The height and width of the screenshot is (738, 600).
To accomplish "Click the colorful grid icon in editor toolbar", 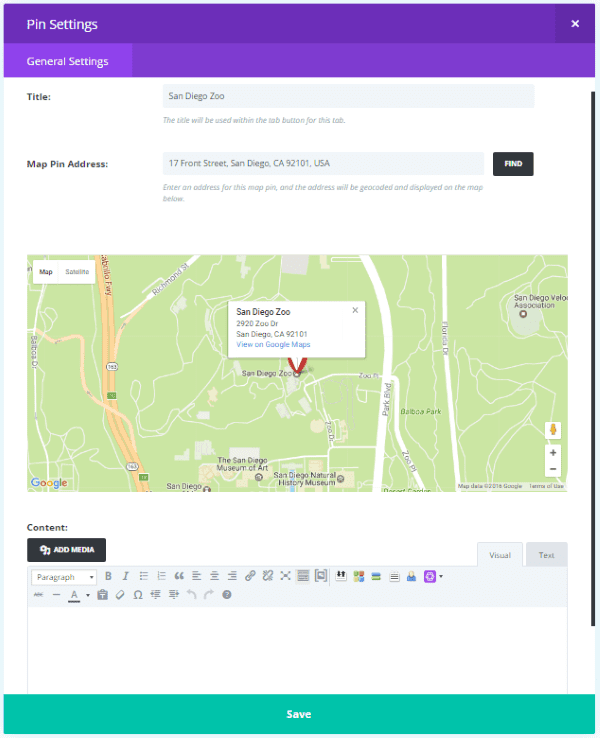I will tap(359, 576).
